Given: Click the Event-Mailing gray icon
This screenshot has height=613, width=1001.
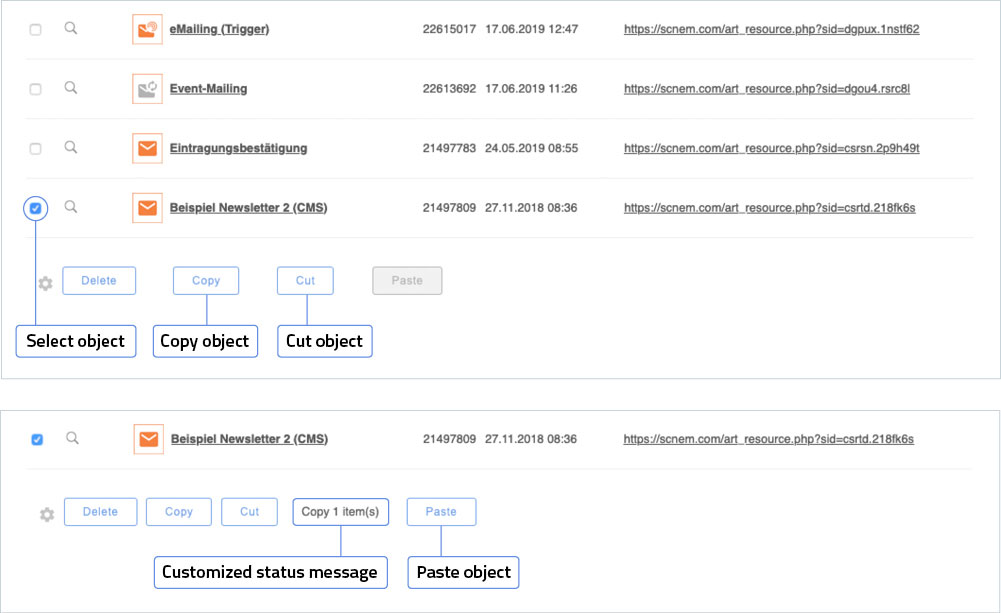Looking at the screenshot, I should 147,89.
